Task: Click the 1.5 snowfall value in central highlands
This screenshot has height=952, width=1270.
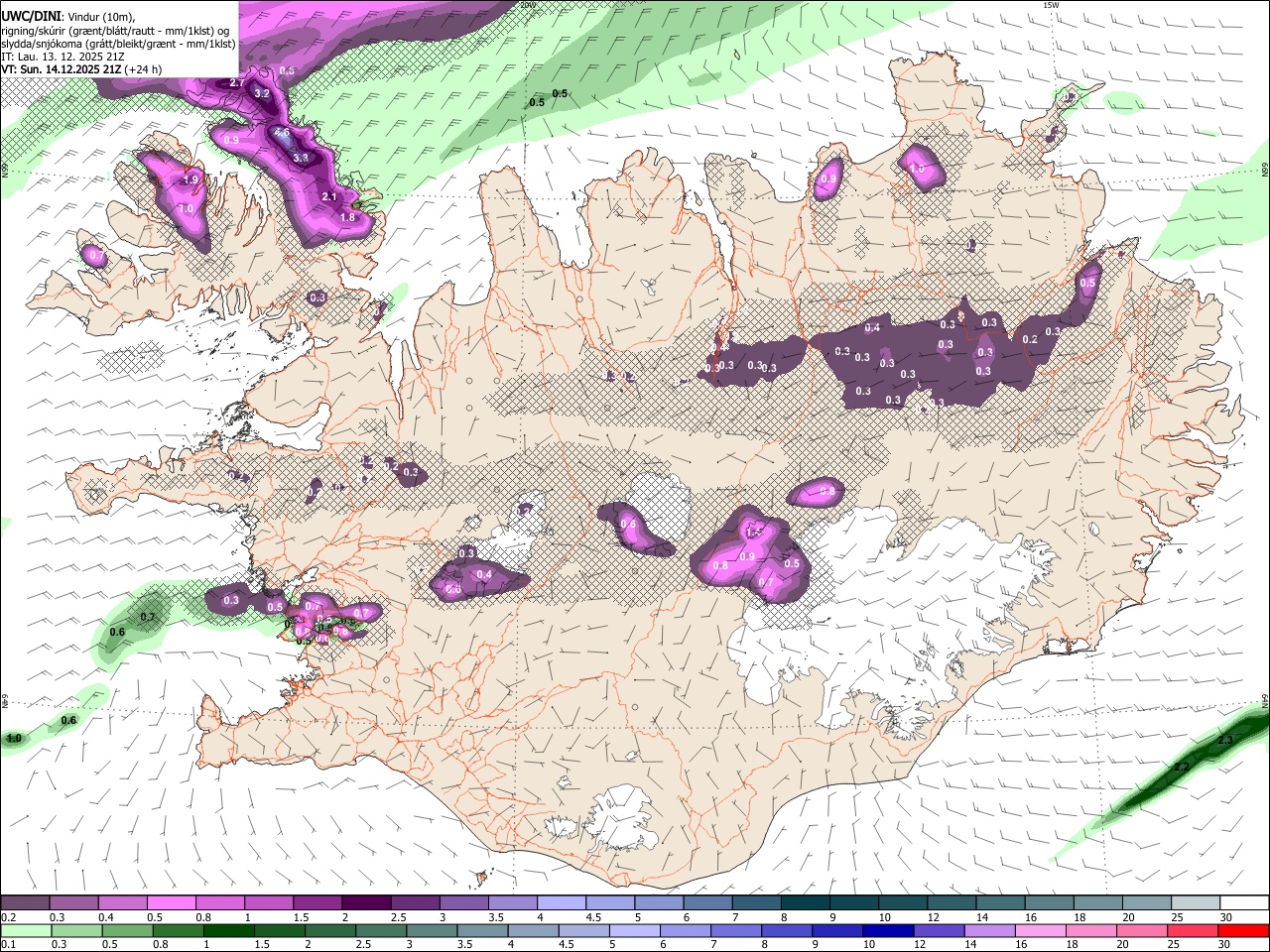Action: [753, 533]
